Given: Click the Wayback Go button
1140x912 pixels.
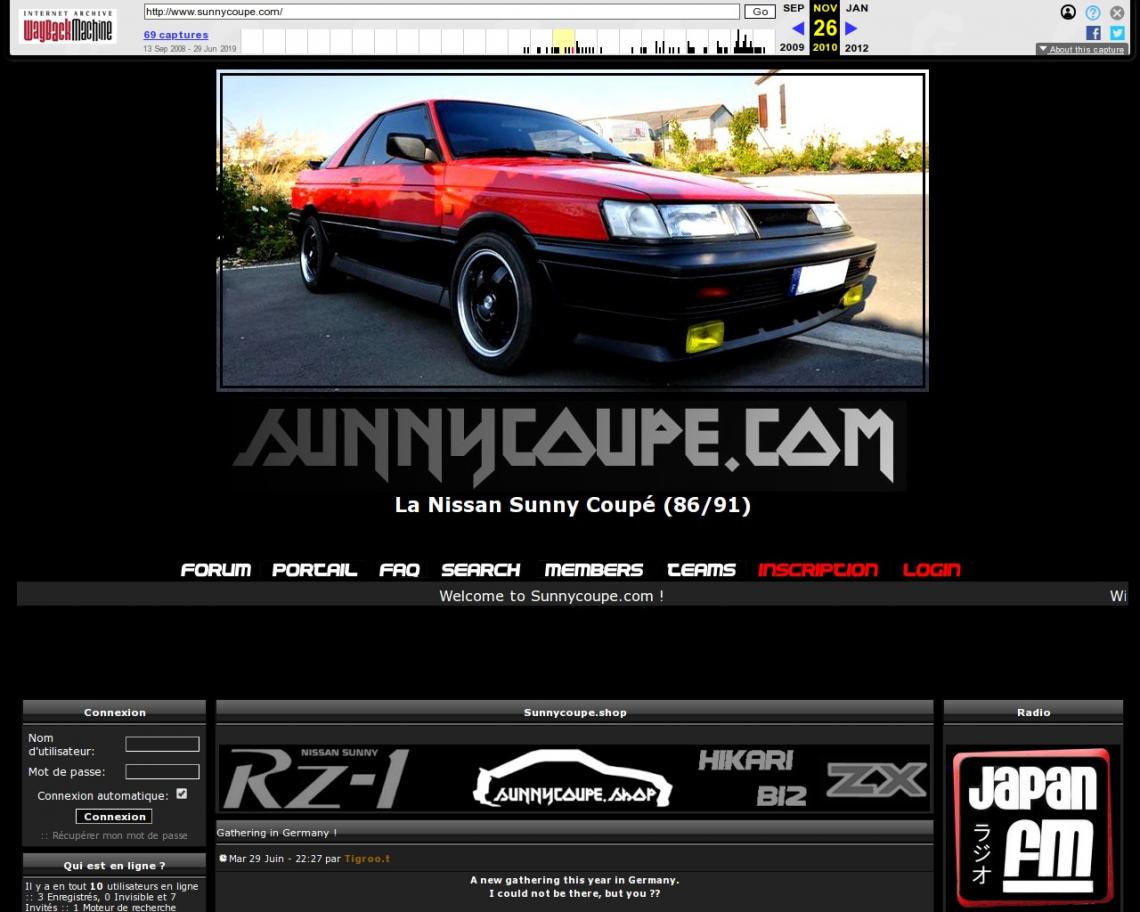Looking at the screenshot, I should pyautogui.click(x=760, y=12).
